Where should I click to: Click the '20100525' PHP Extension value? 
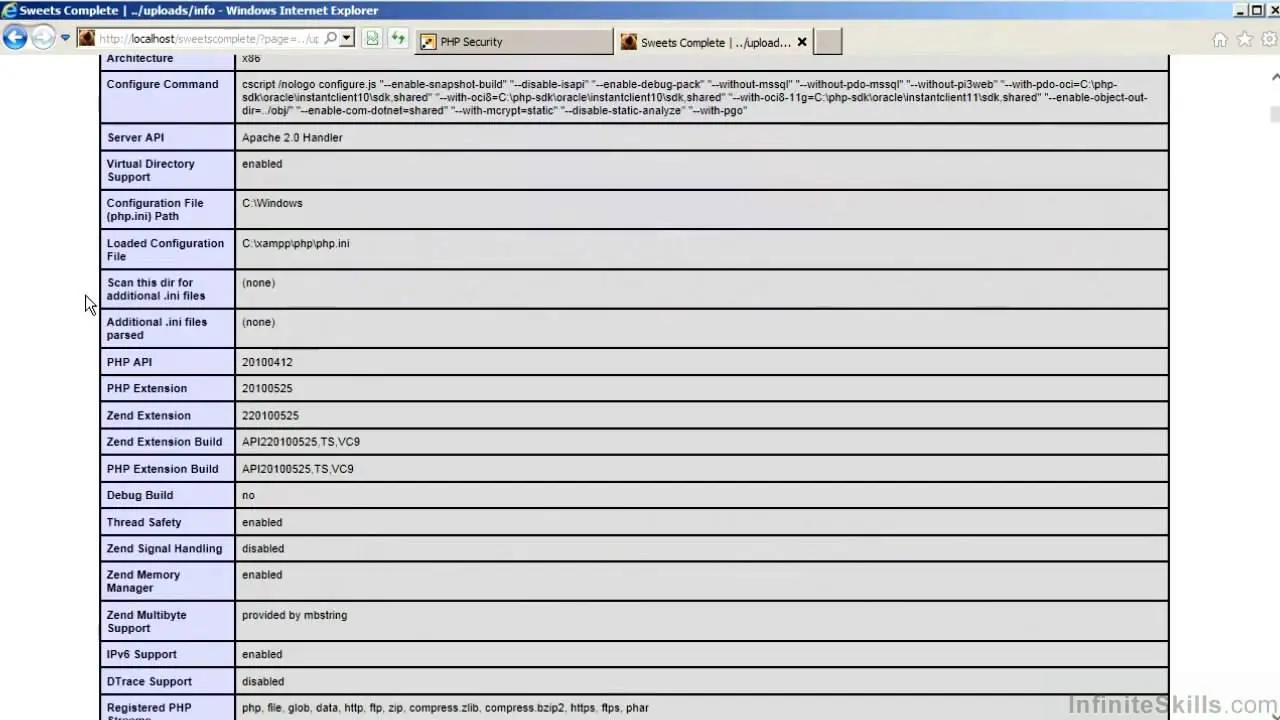[x=267, y=388]
